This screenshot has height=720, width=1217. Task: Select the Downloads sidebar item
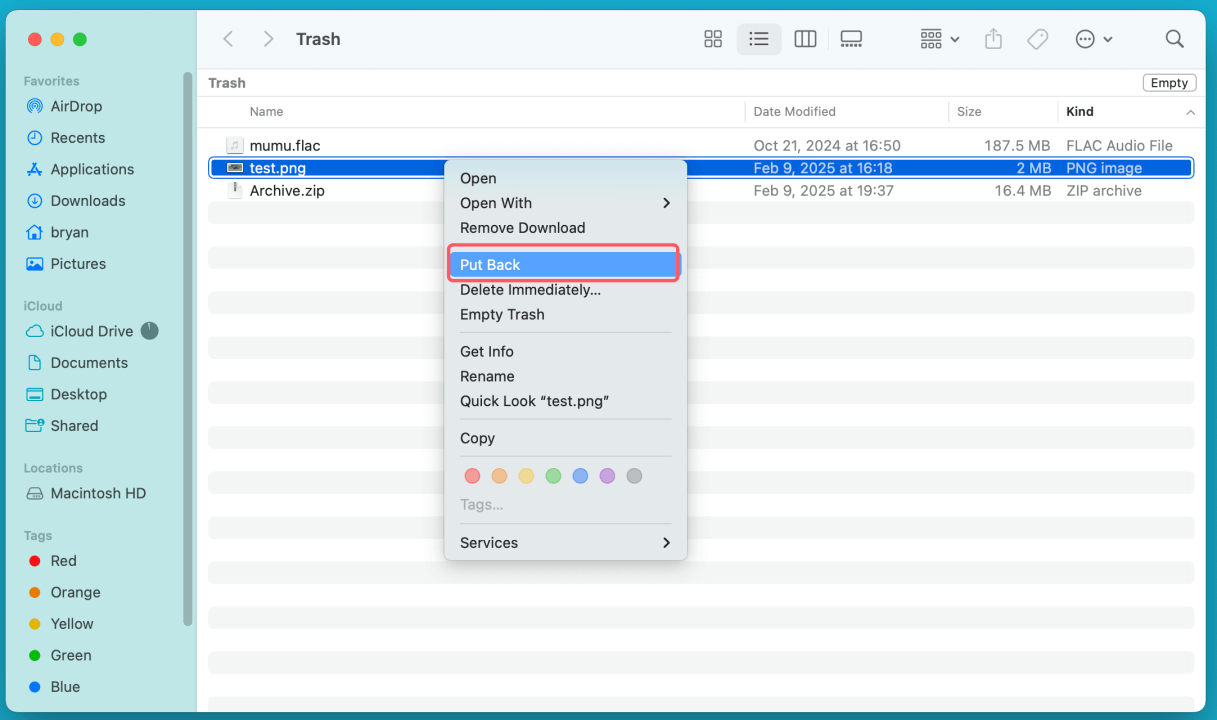point(86,200)
